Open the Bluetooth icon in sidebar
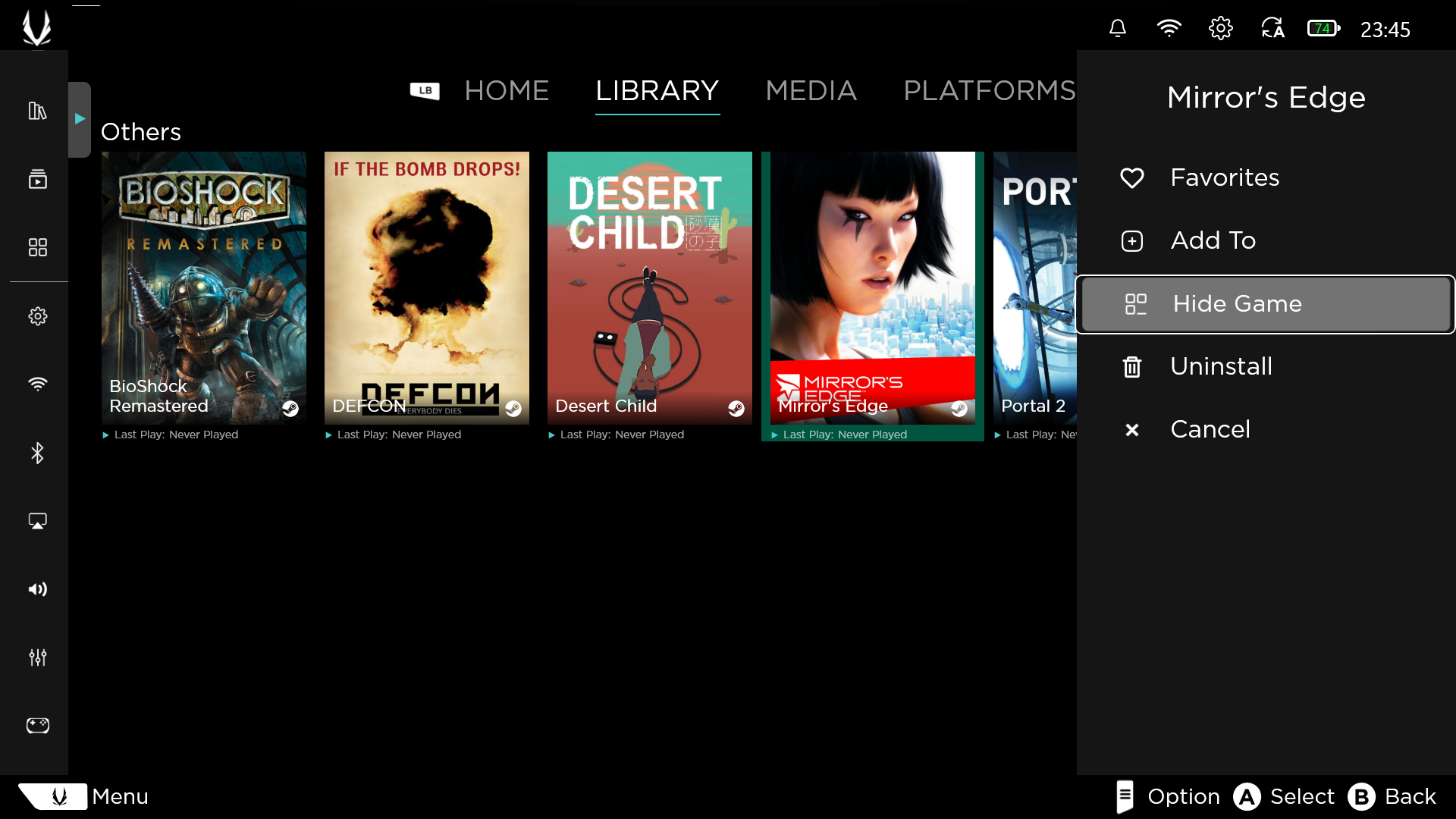 click(x=37, y=453)
